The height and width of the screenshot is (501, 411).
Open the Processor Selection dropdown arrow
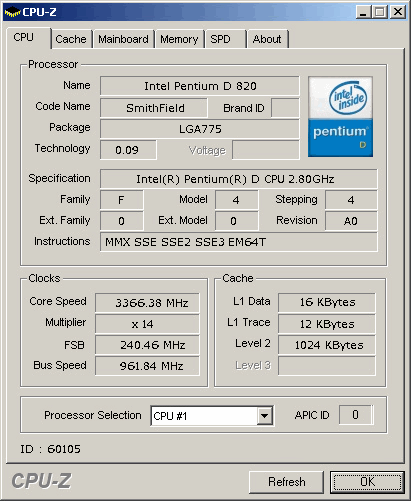click(x=265, y=416)
